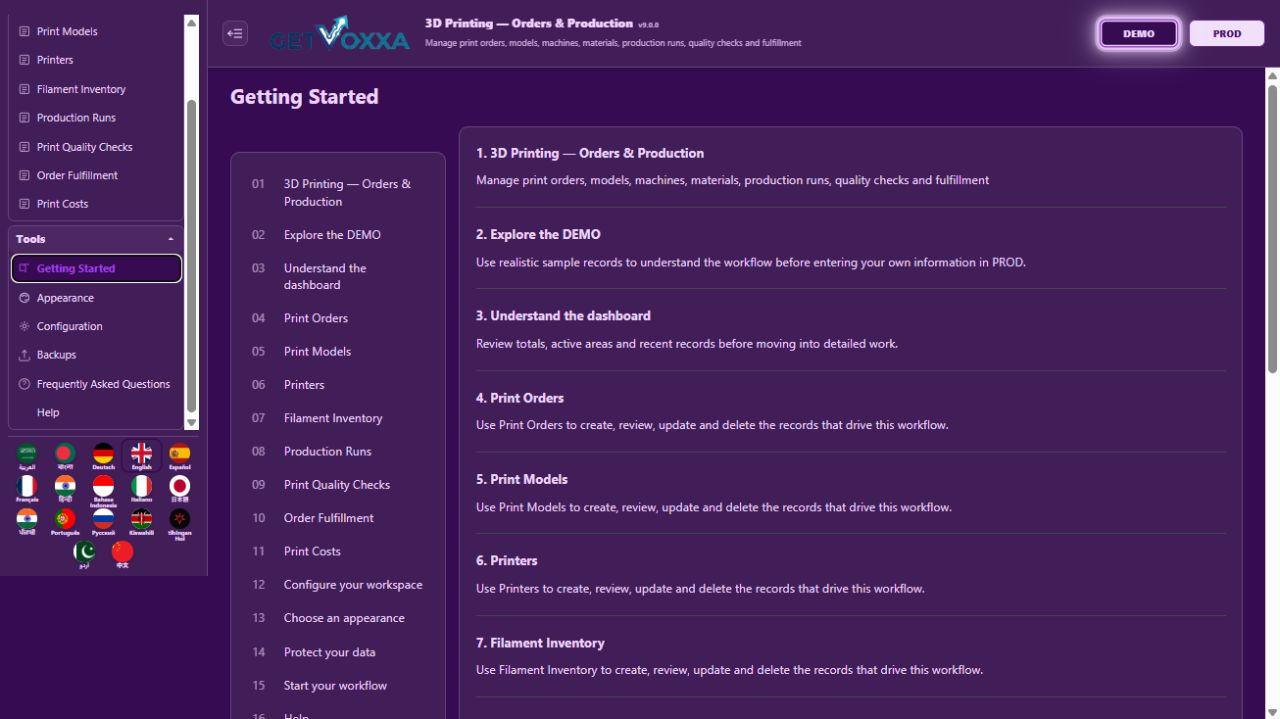Switch language to Português flag
Screen dimensions: 1280x719
(x=65, y=522)
